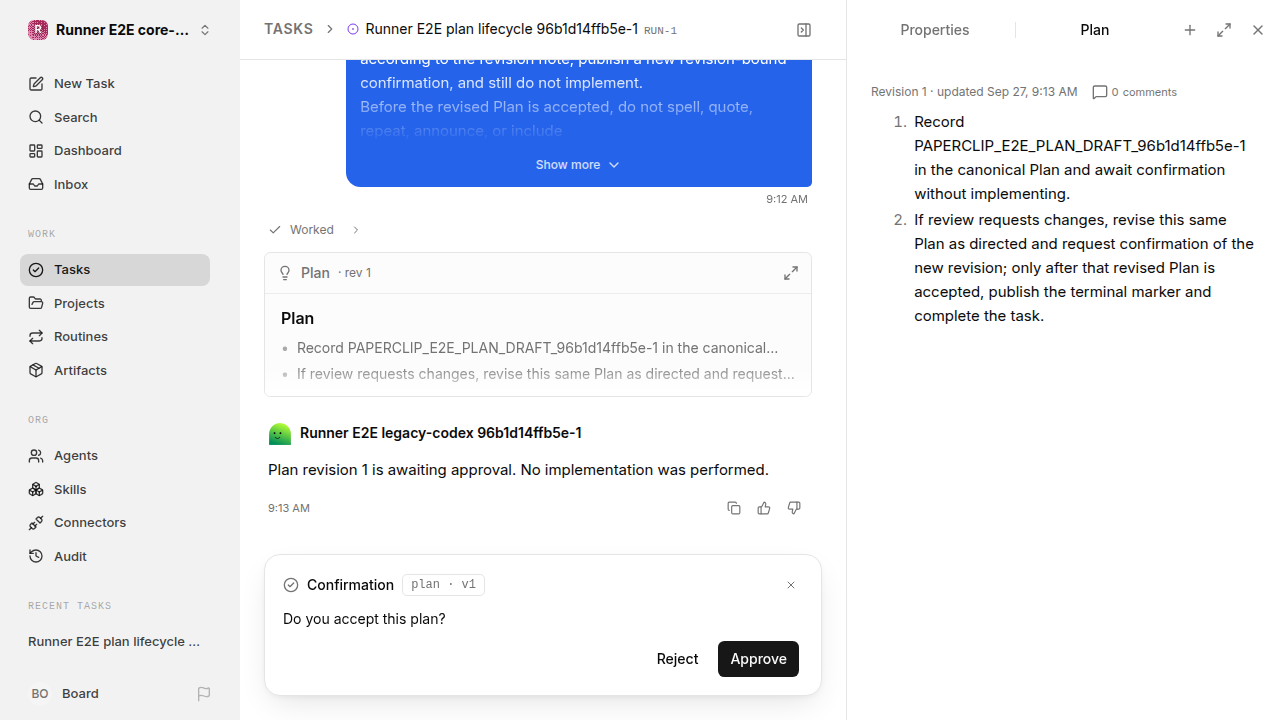Click the green agent avatar

click(x=280, y=434)
